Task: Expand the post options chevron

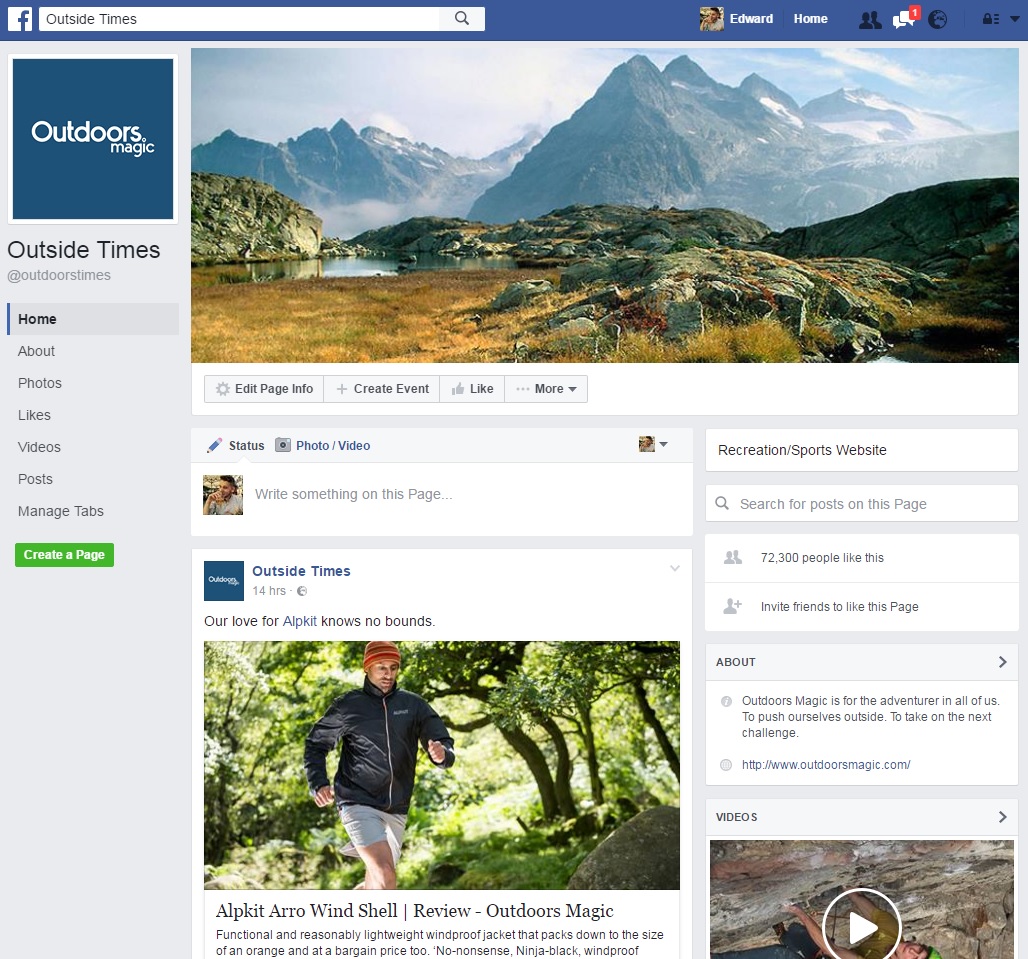Action: tap(675, 568)
